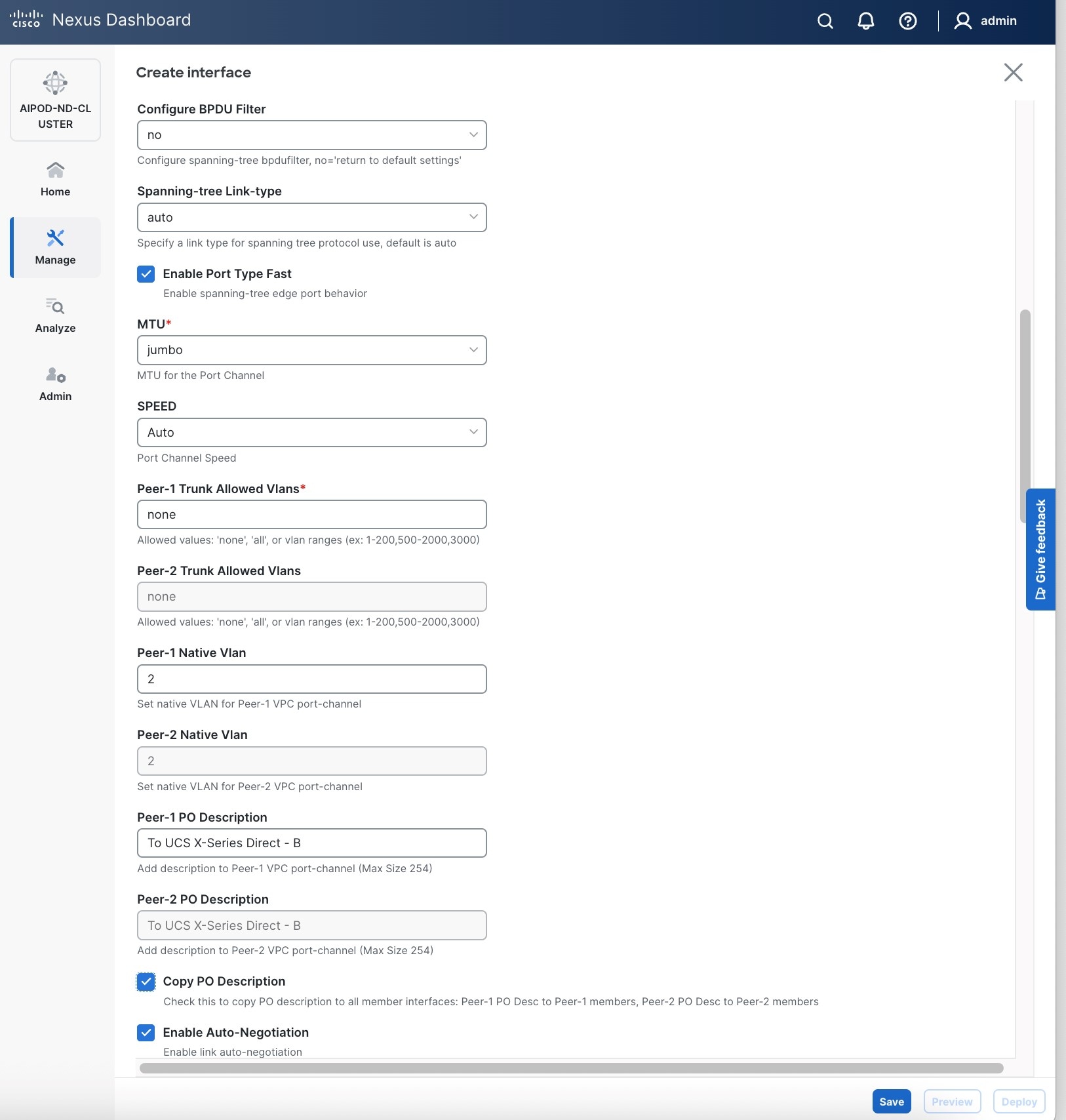Save the interface configuration
Image resolution: width=1066 pixels, height=1120 pixels.
[891, 1101]
